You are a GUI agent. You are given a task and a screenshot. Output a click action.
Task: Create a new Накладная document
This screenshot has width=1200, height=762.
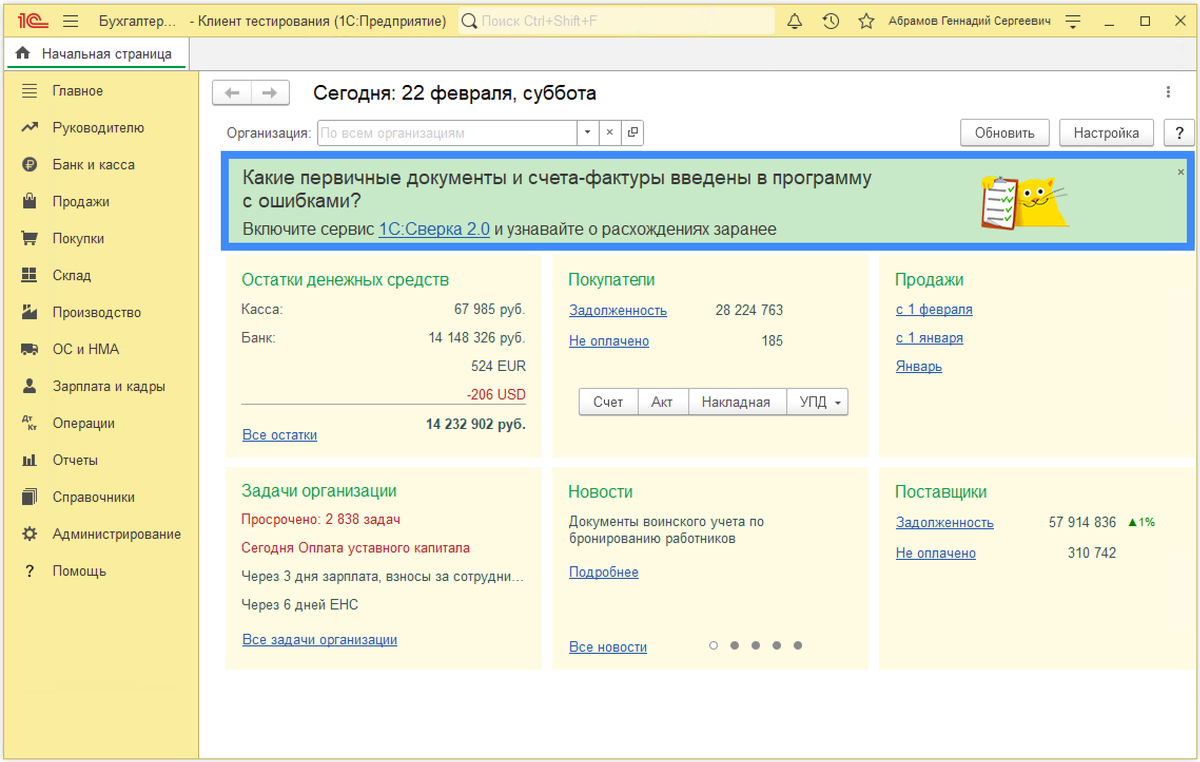(x=736, y=402)
